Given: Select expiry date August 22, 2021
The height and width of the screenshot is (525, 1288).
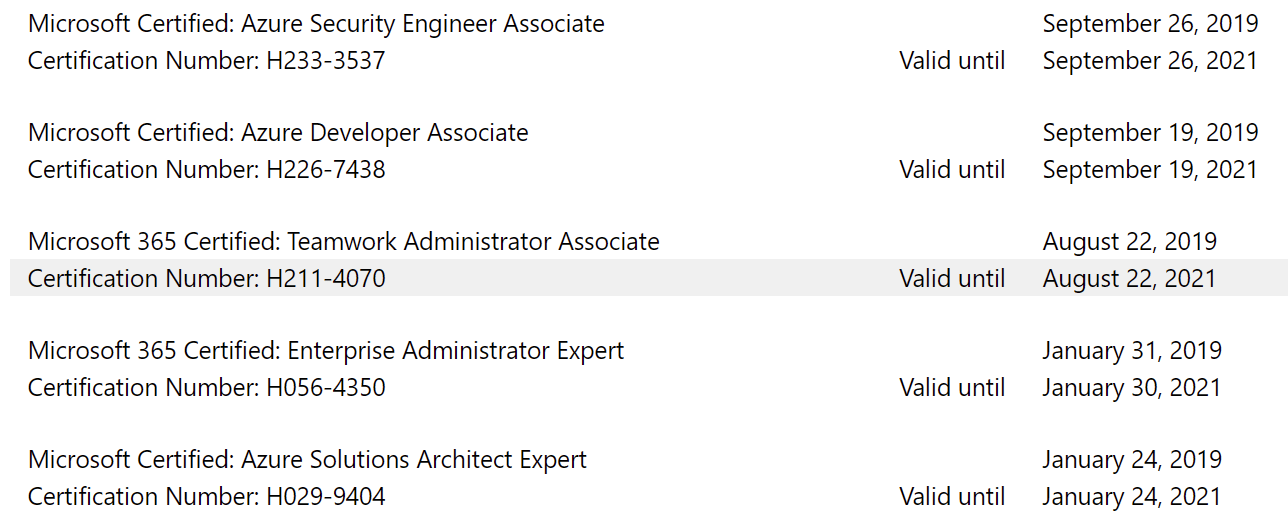Looking at the screenshot, I should (x=1130, y=279).
